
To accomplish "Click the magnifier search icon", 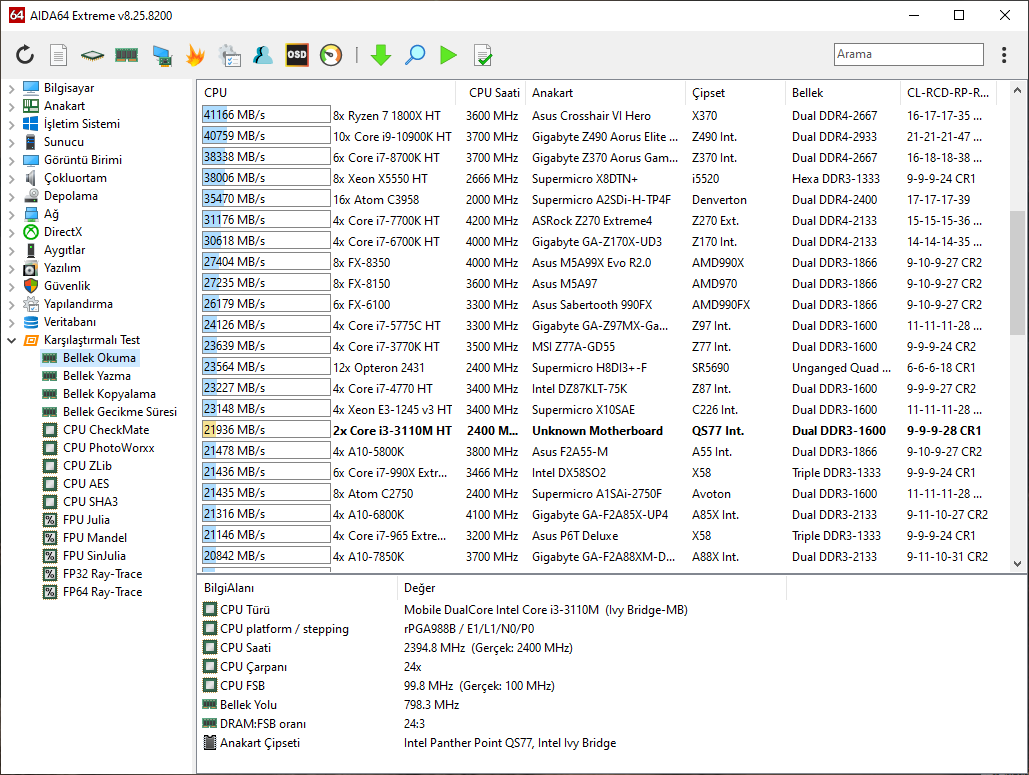I will (x=415, y=54).
